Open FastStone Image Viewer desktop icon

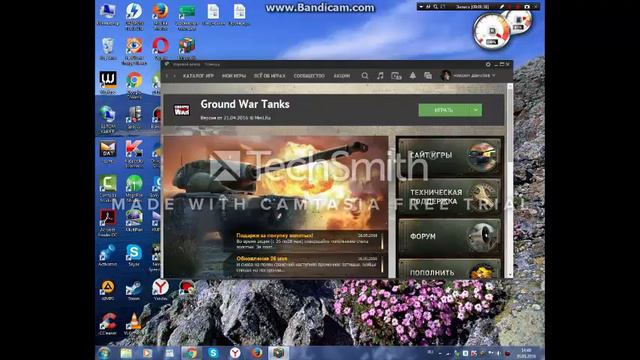pyautogui.click(x=134, y=51)
